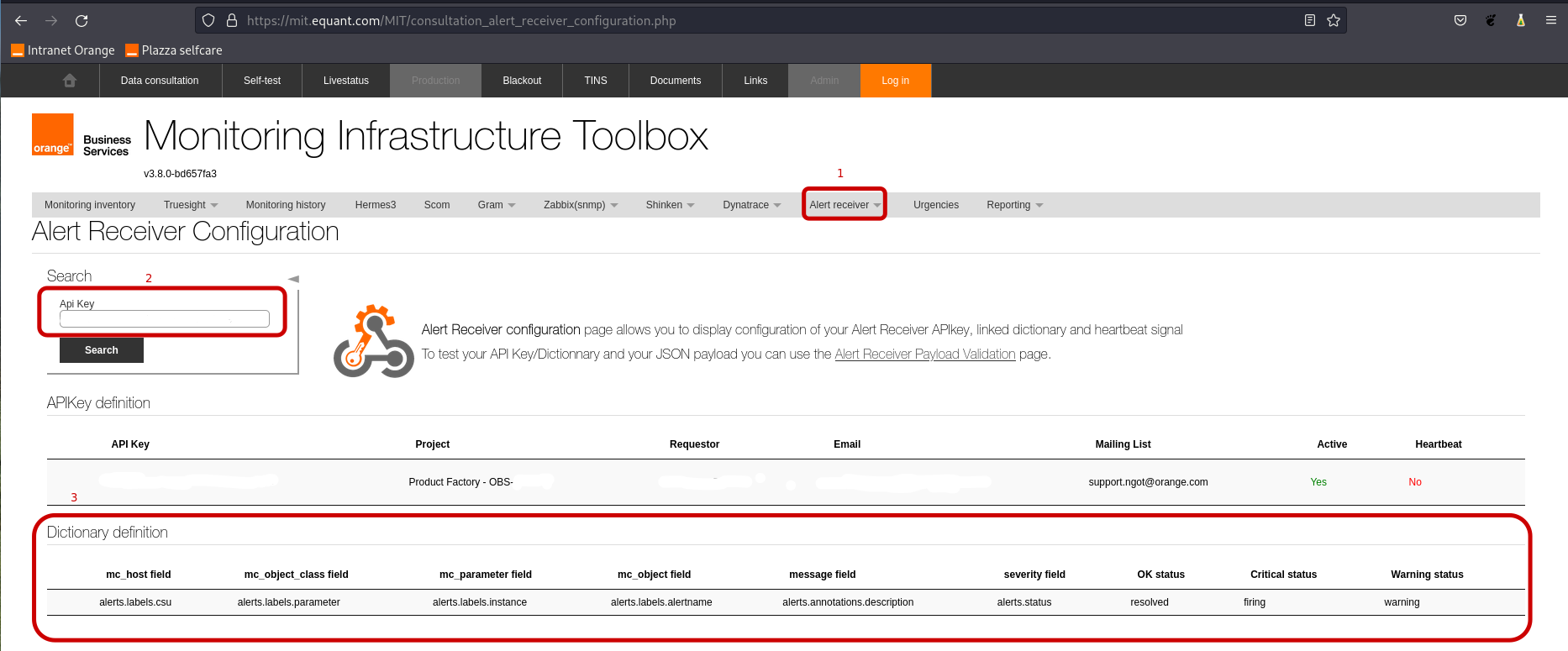
Task: Click into the Api Key field
Action: tap(165, 319)
